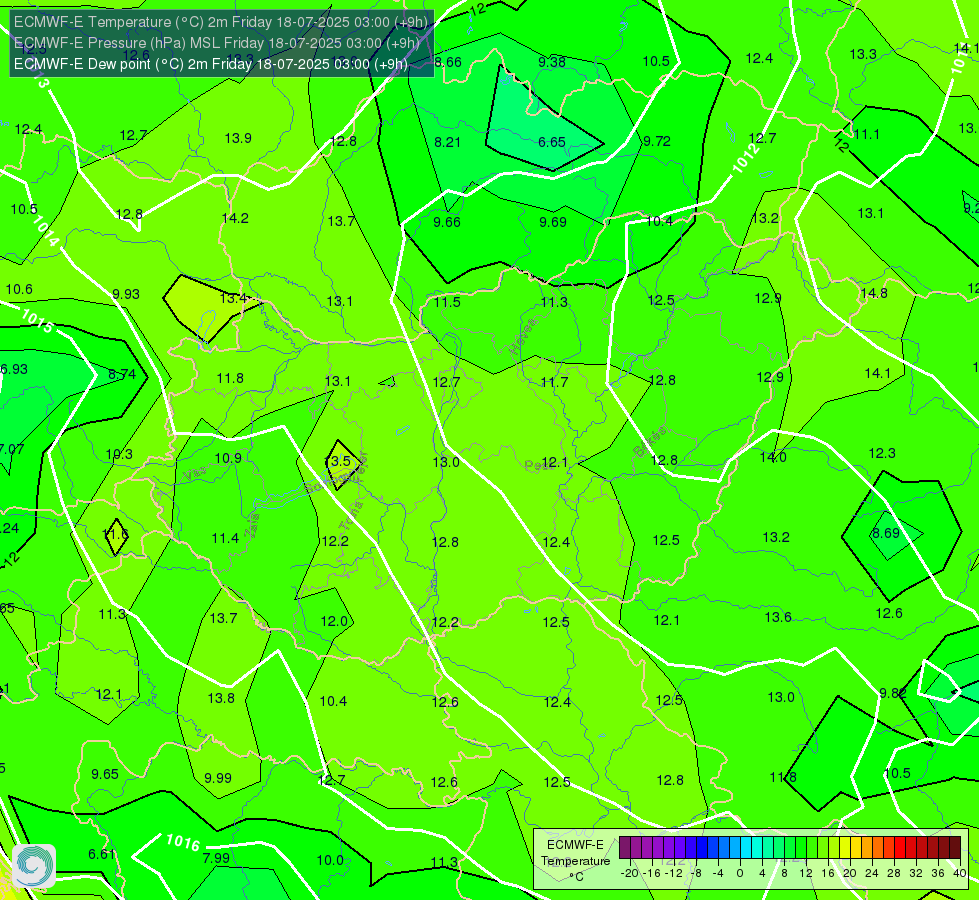Image resolution: width=979 pixels, height=900 pixels.
Task: Select the ECMWF-E Dew point 2m header line
Action: click(211, 64)
